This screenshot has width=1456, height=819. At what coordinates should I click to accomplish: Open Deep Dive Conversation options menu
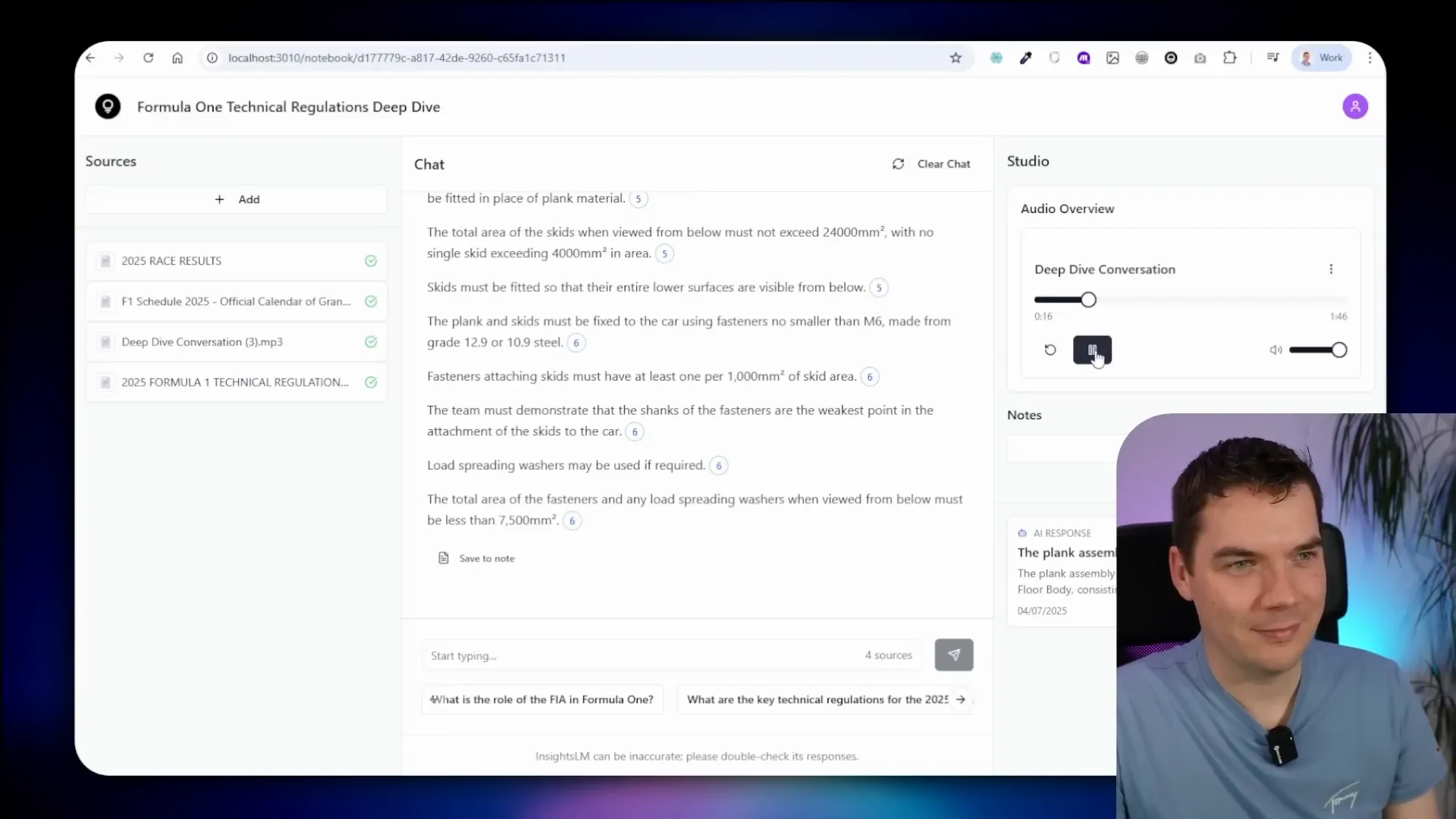point(1331,269)
